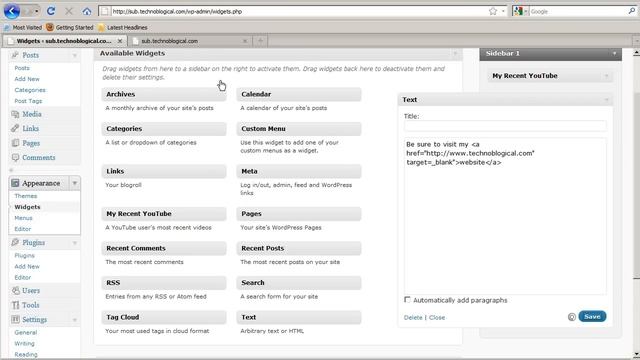Select the Archives available widget
640x360 pixels.
coord(164,94)
